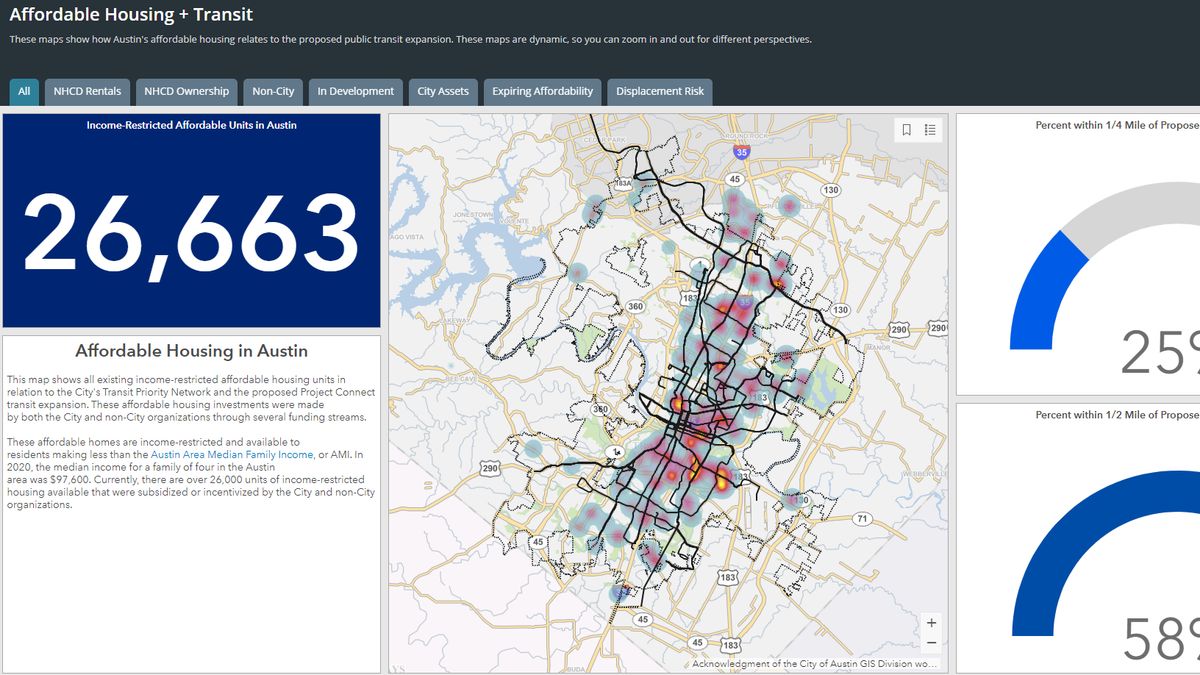Click the MANOR label on the map
The image size is (1200, 675).
[877, 347]
